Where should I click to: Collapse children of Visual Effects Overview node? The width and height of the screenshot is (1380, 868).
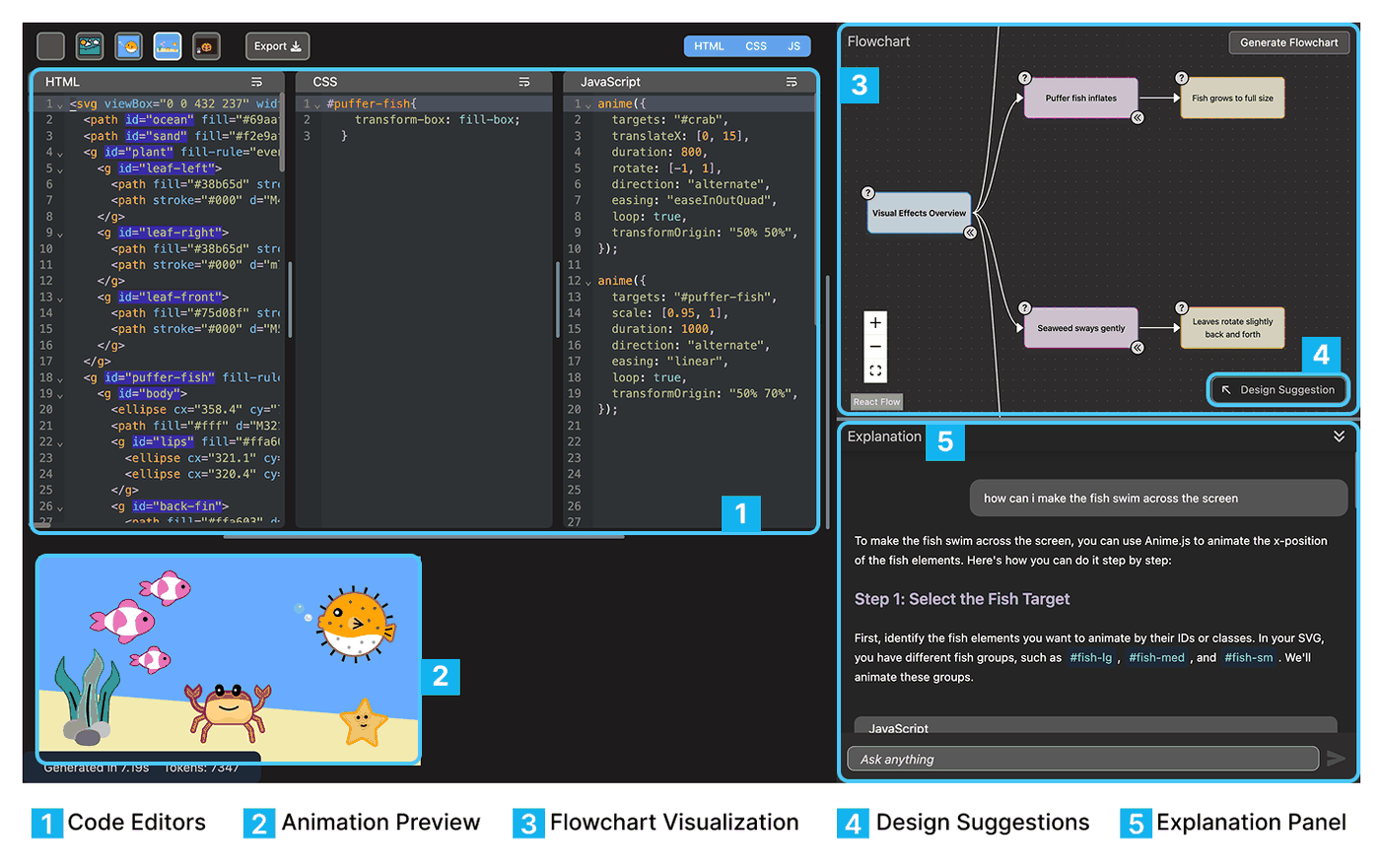coord(970,233)
